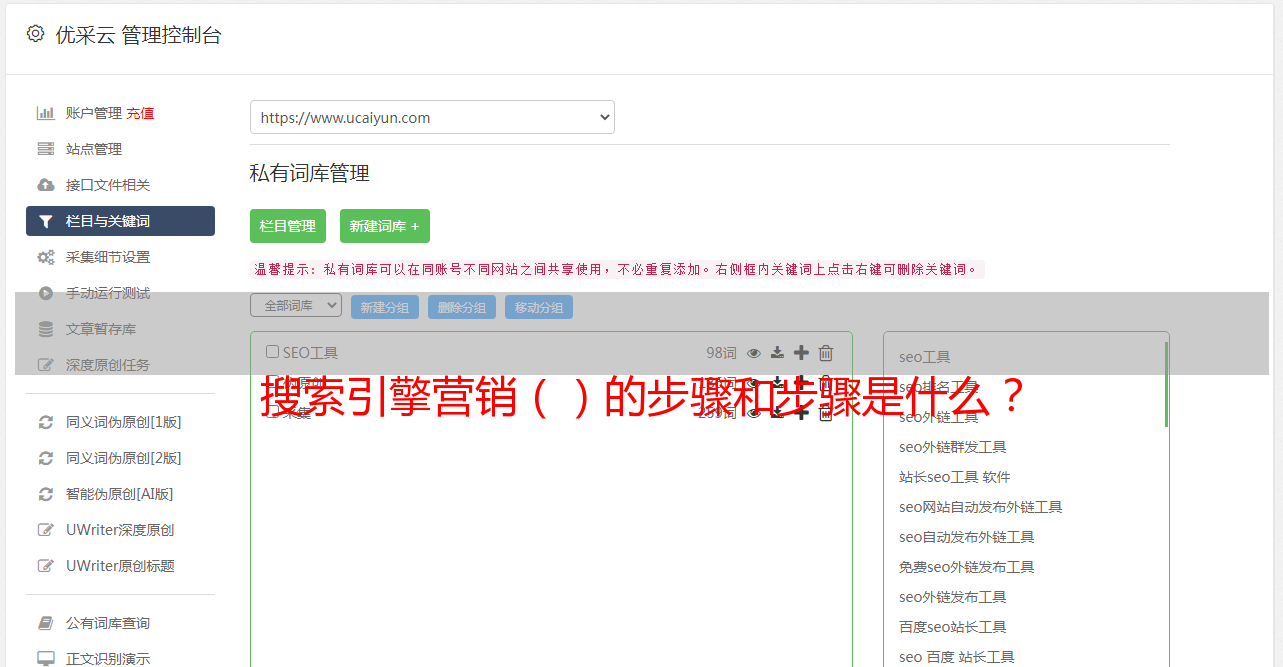Open 接口文件相关 cloud upload icon

click(45, 185)
